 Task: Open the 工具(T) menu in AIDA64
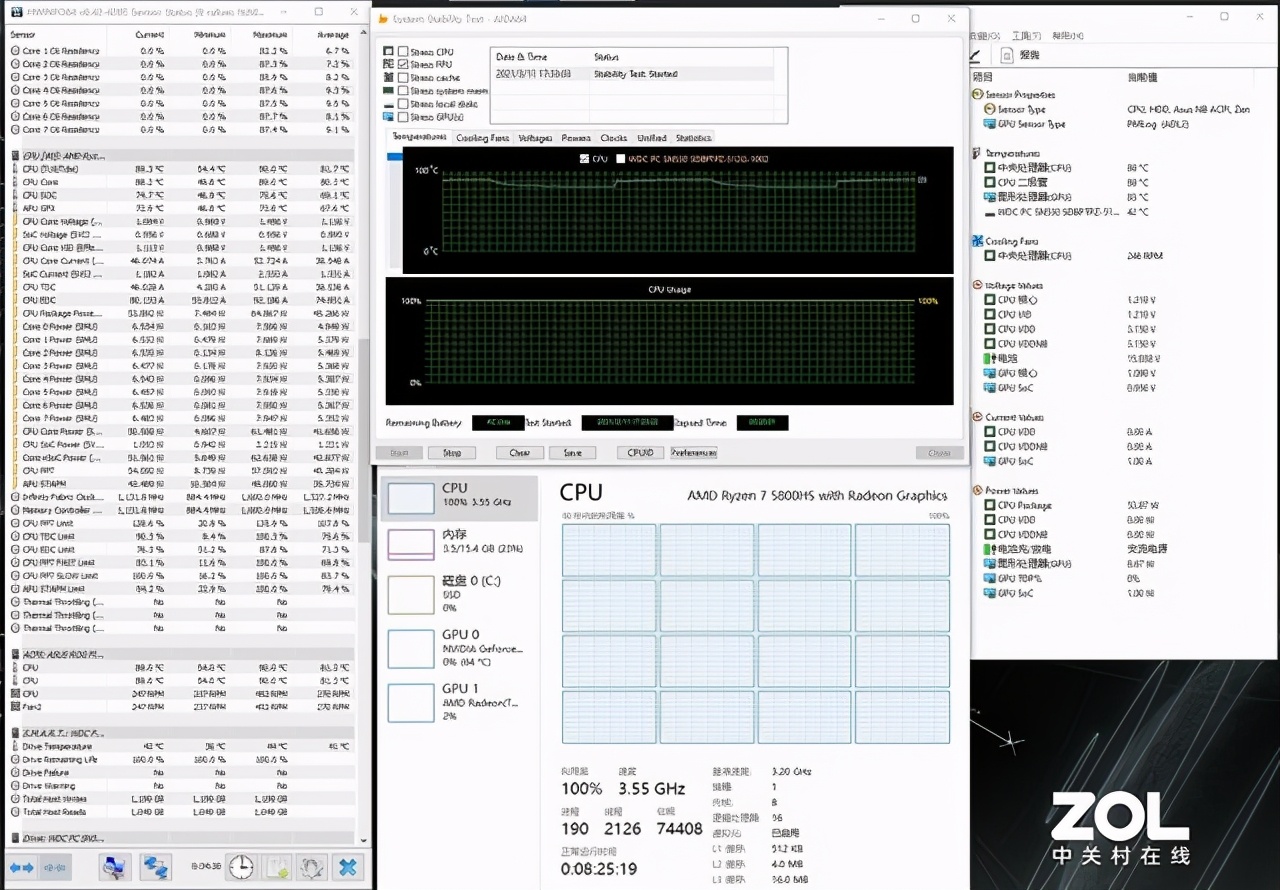click(1027, 36)
